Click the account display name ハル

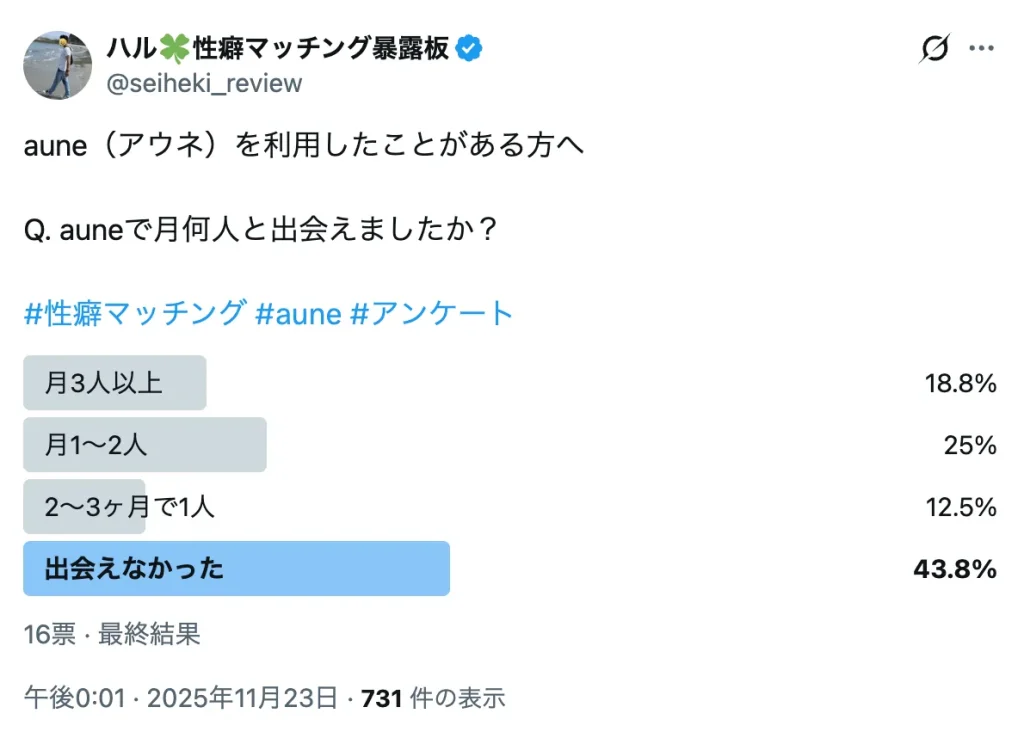[126, 48]
